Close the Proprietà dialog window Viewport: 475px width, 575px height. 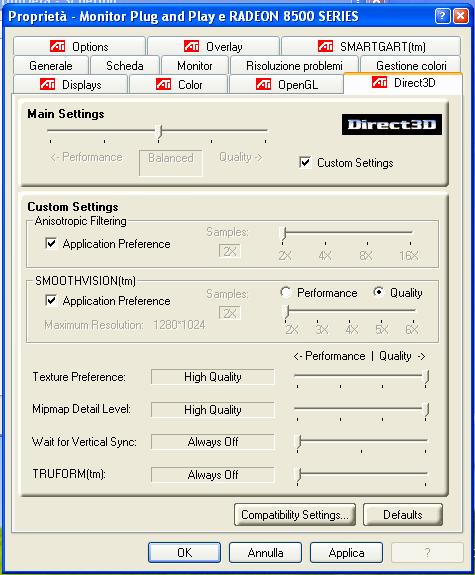(461, 16)
